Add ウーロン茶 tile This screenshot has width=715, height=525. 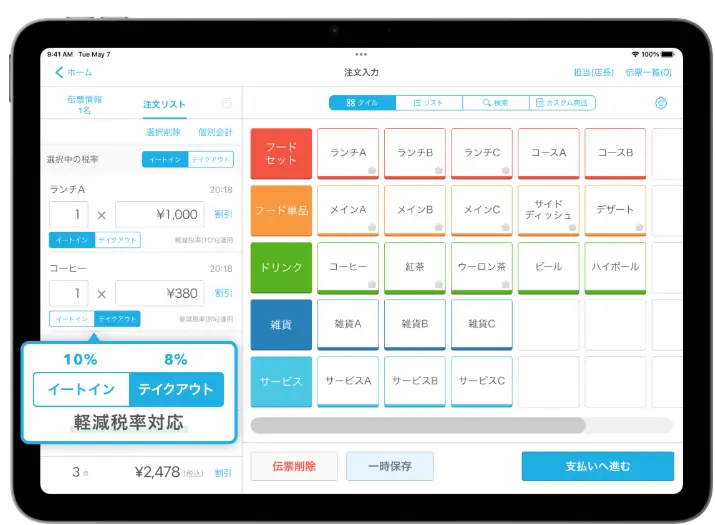coord(482,268)
